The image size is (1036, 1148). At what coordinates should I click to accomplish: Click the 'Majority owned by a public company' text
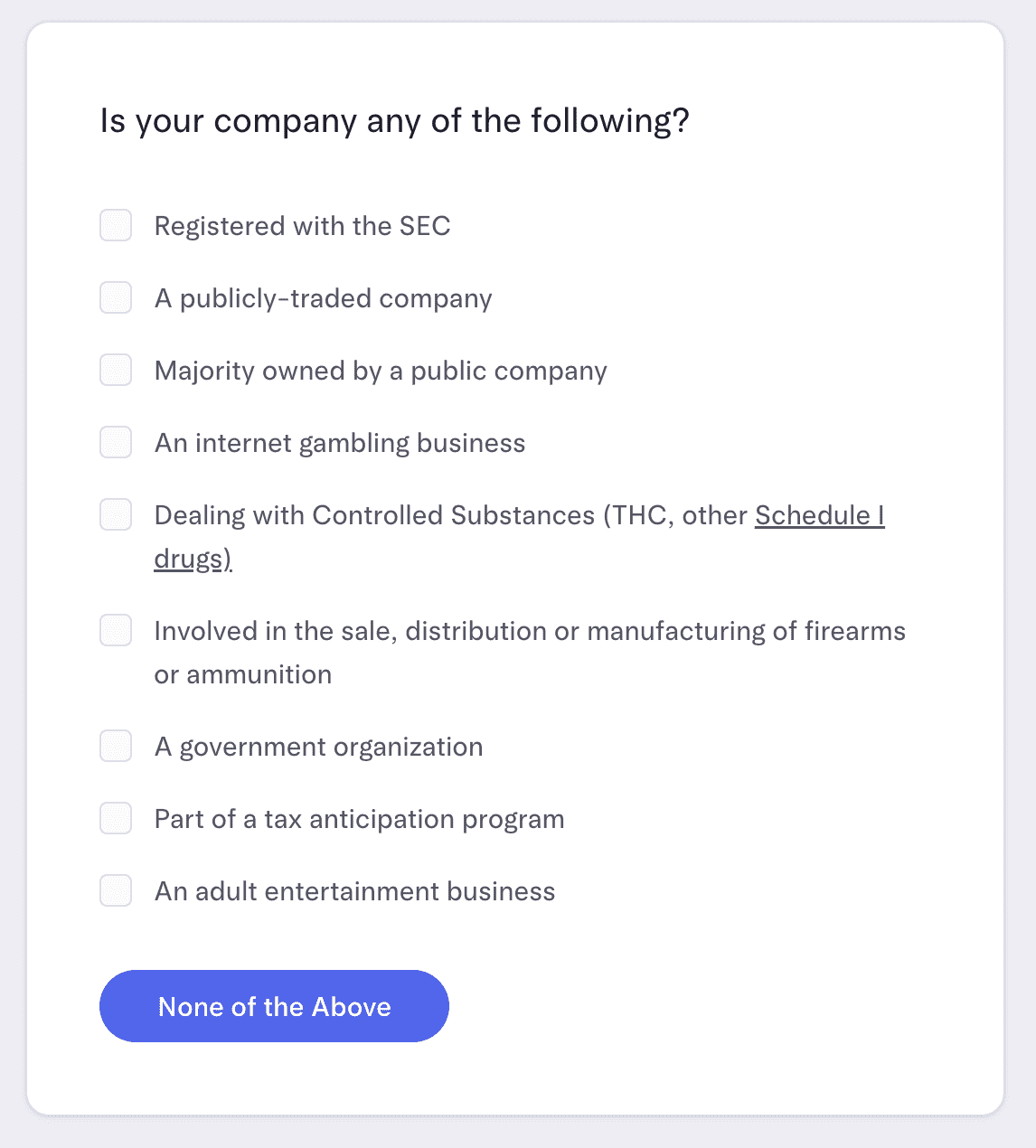click(381, 371)
